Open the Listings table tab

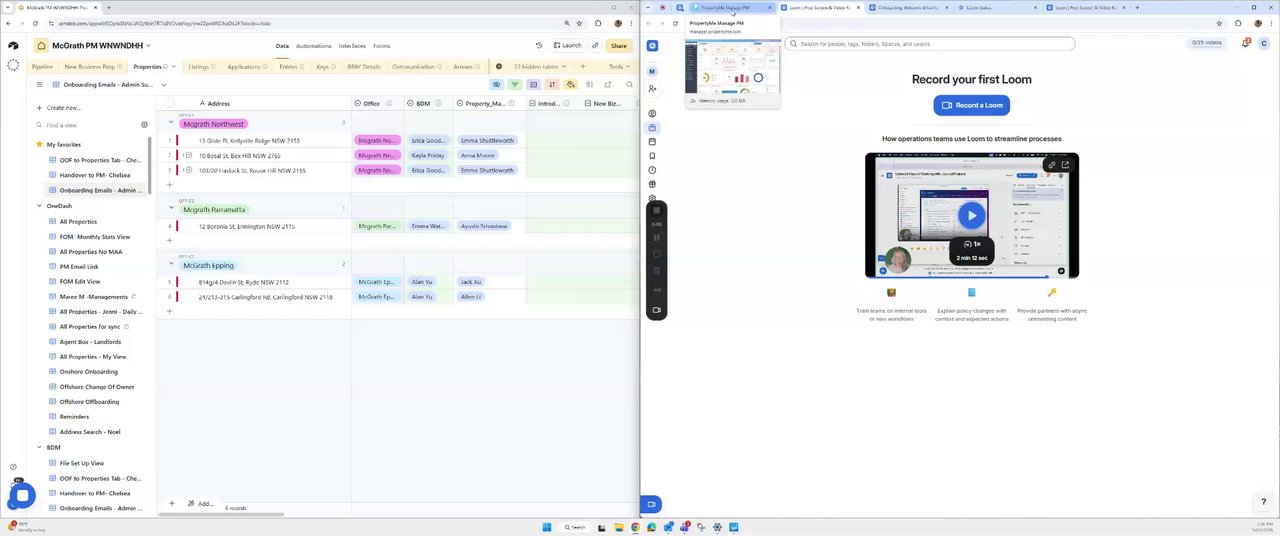click(199, 67)
